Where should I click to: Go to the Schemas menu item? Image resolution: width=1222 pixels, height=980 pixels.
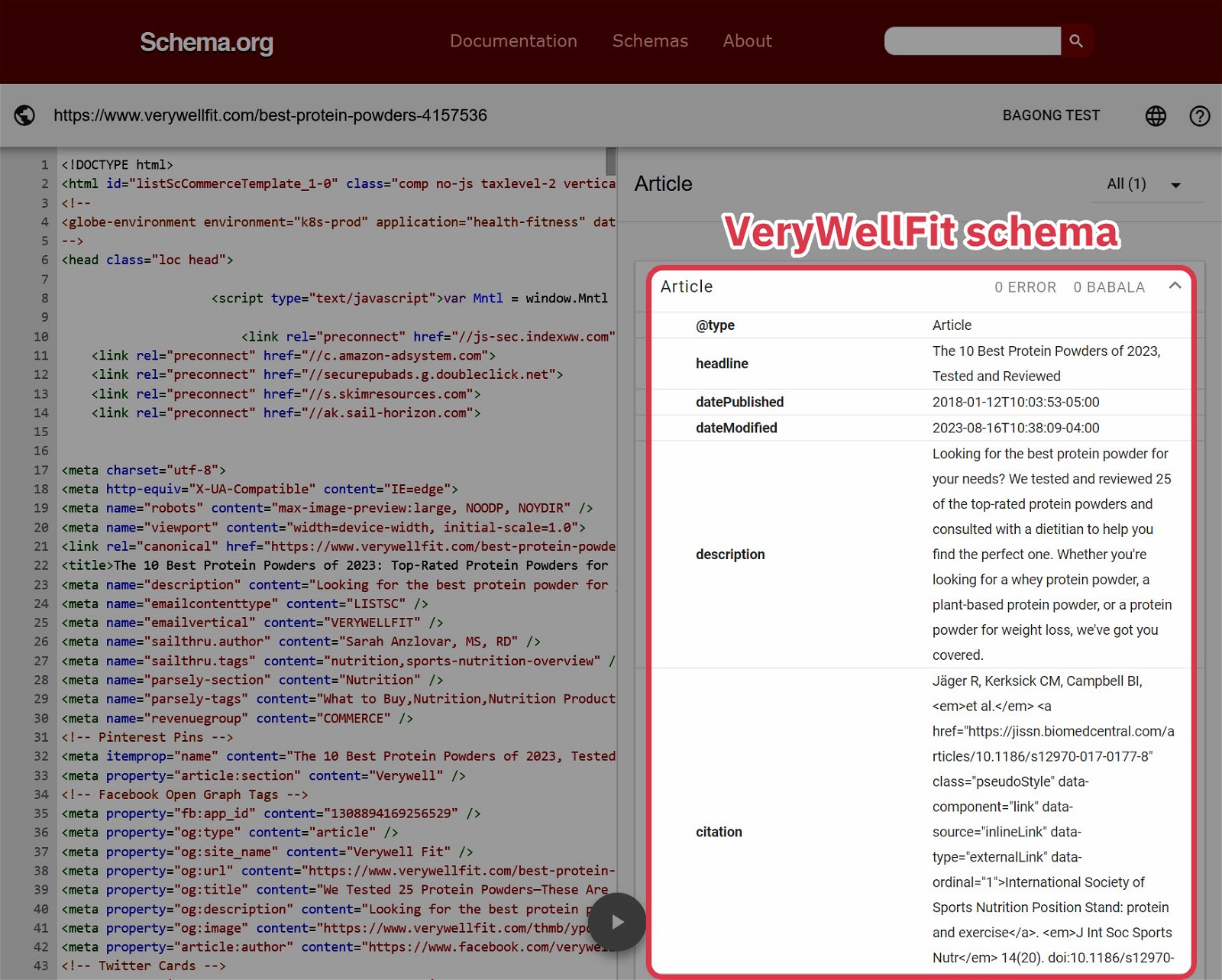click(x=650, y=41)
